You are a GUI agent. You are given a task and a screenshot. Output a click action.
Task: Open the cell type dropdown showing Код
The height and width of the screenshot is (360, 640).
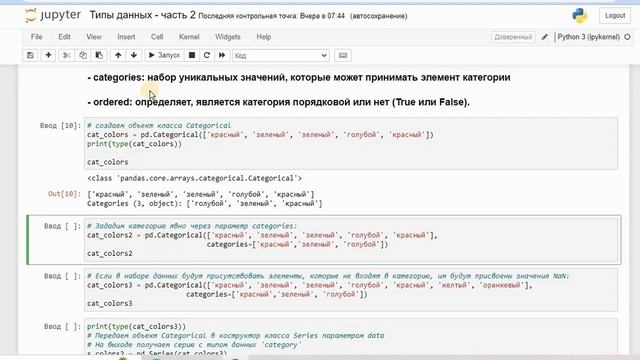281,56
